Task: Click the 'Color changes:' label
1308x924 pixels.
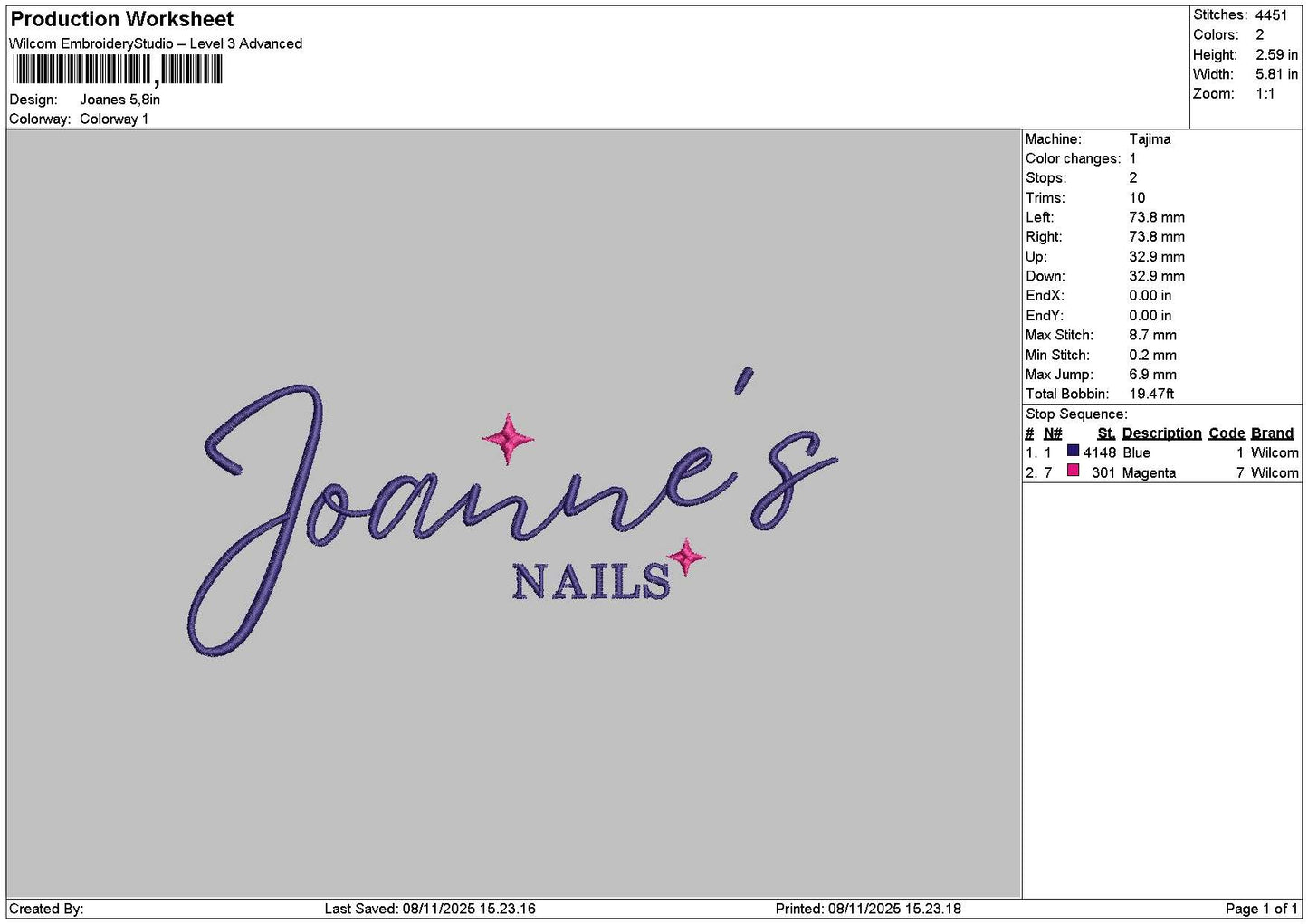Action: [1073, 158]
